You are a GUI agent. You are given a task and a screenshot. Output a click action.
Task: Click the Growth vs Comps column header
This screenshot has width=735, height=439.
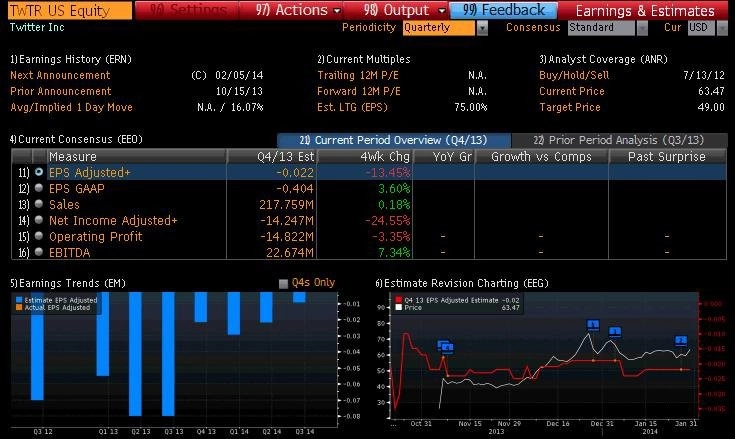click(541, 156)
